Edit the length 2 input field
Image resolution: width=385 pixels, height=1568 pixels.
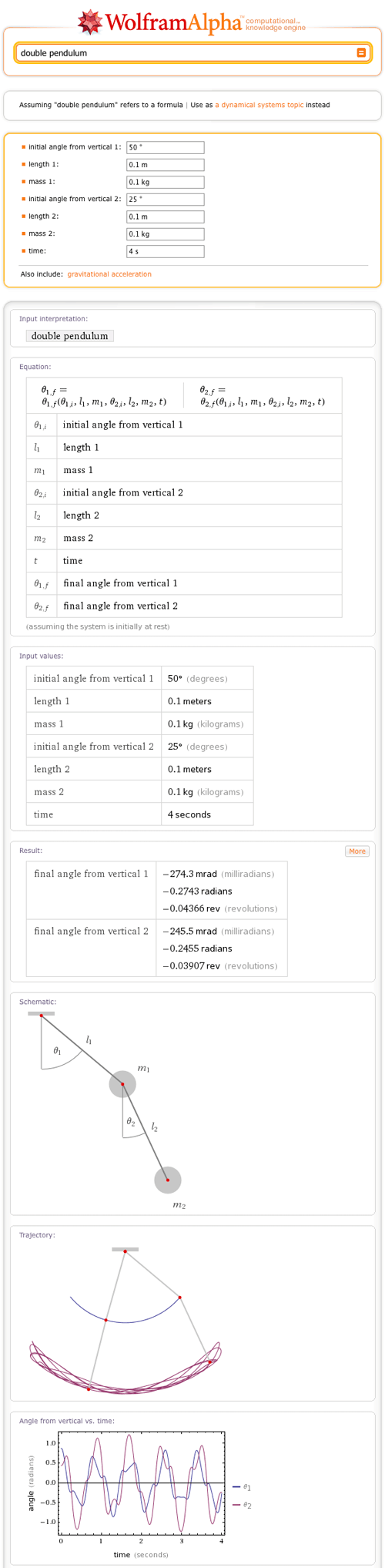click(166, 217)
